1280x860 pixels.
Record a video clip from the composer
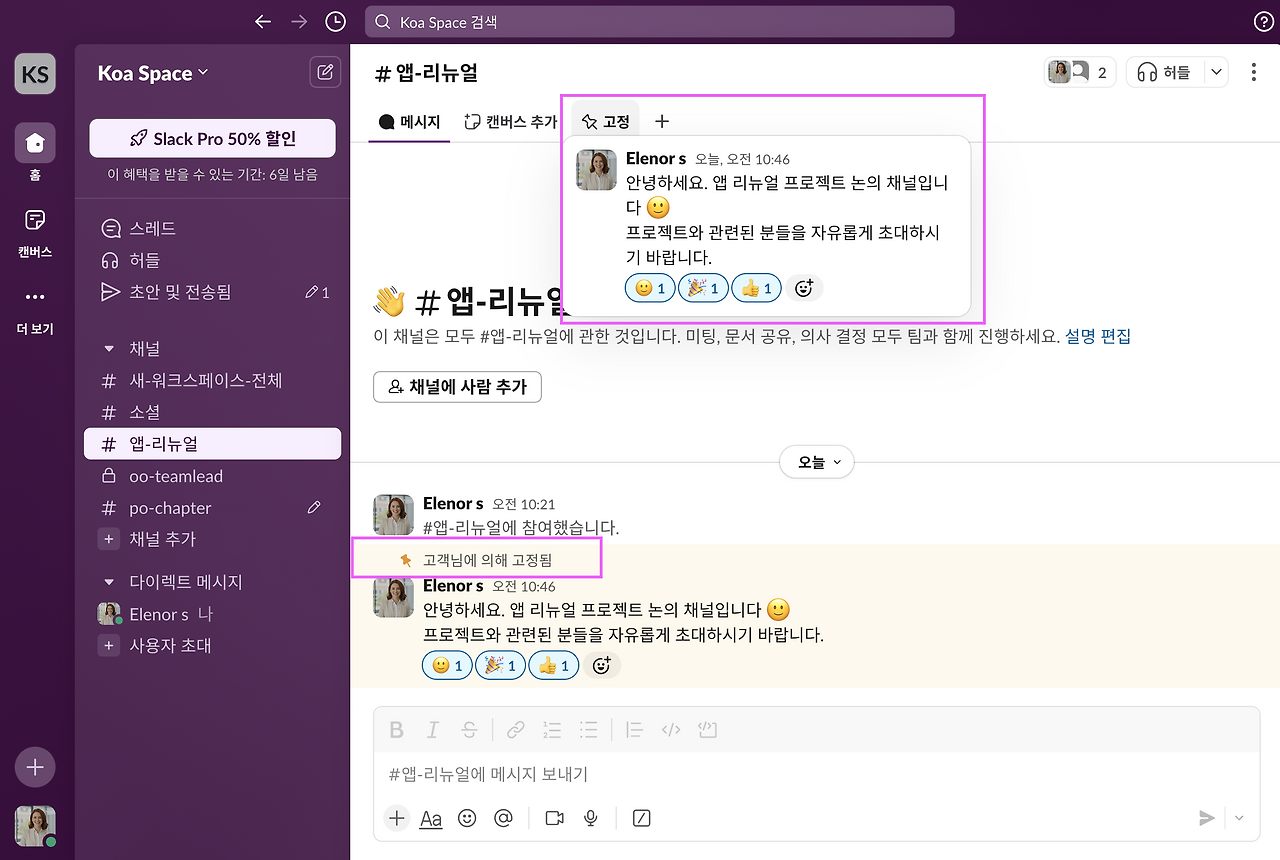(x=553, y=818)
